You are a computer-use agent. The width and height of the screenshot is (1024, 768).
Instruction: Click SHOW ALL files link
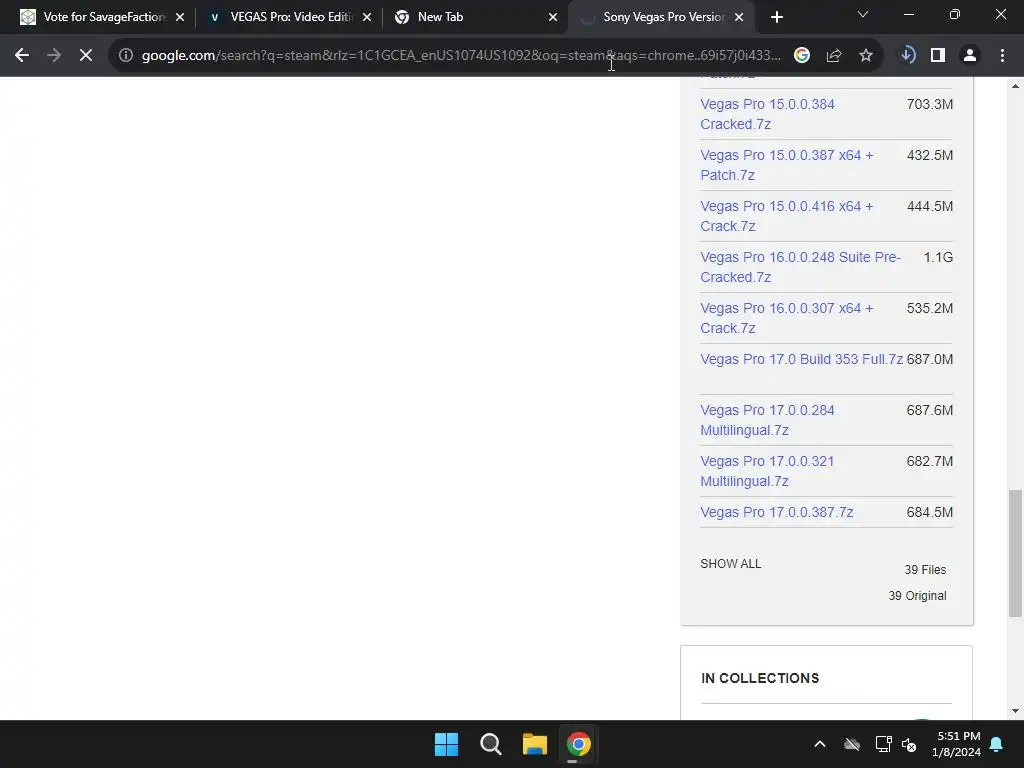(731, 564)
